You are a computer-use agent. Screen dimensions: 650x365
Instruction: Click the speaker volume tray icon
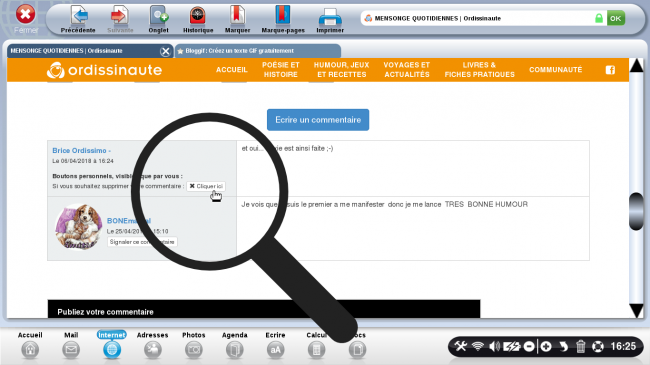point(495,346)
